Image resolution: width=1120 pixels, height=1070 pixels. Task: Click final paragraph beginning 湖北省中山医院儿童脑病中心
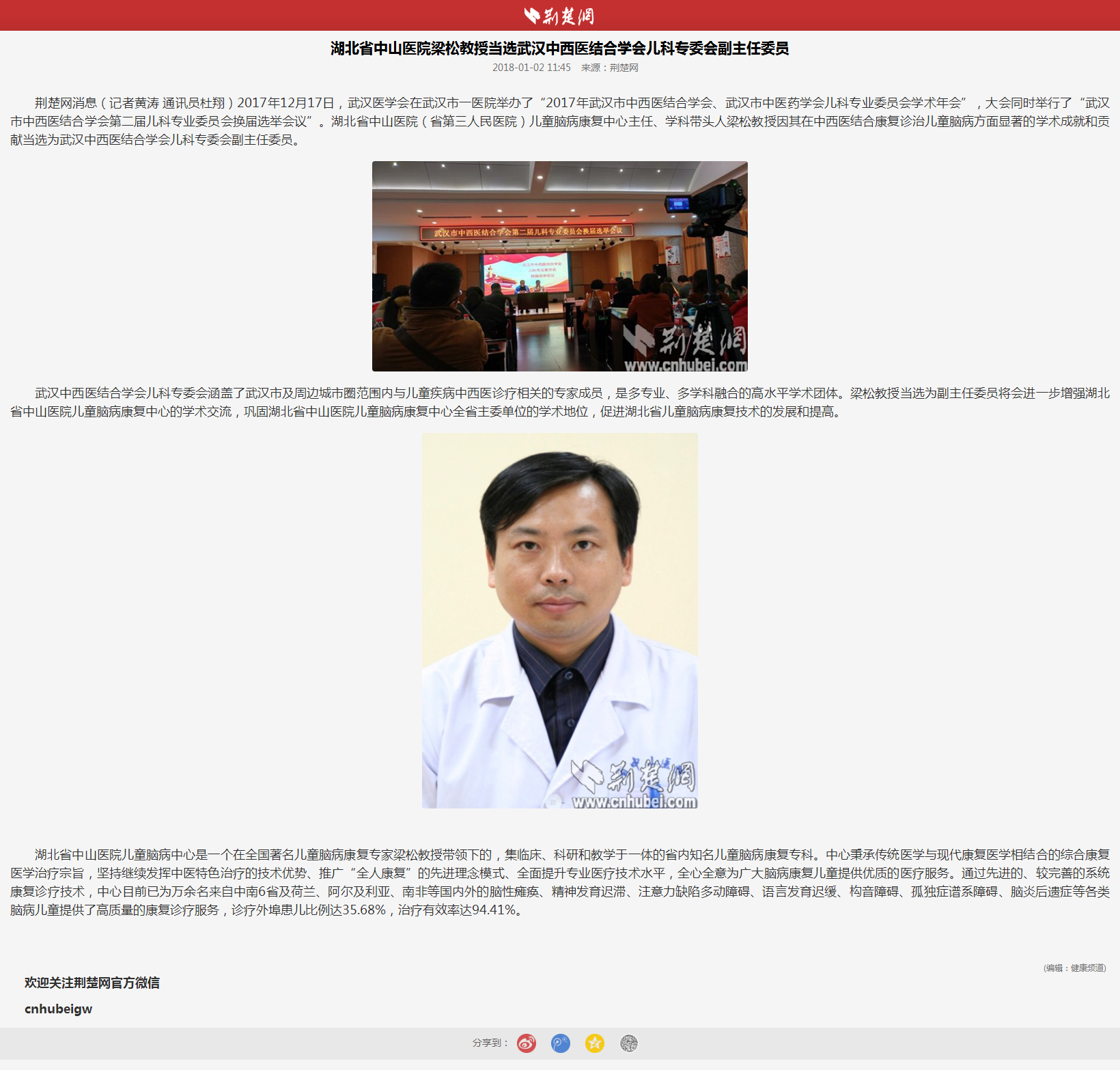(559, 882)
